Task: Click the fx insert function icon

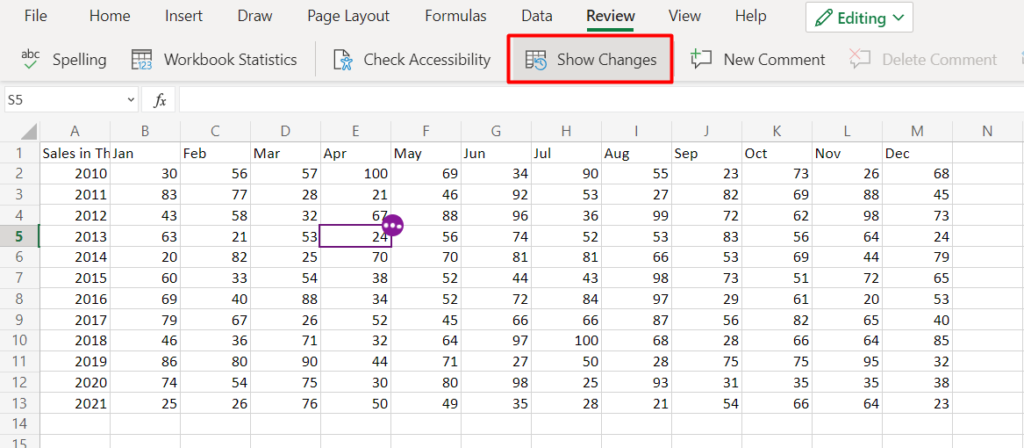Action: coord(159,100)
